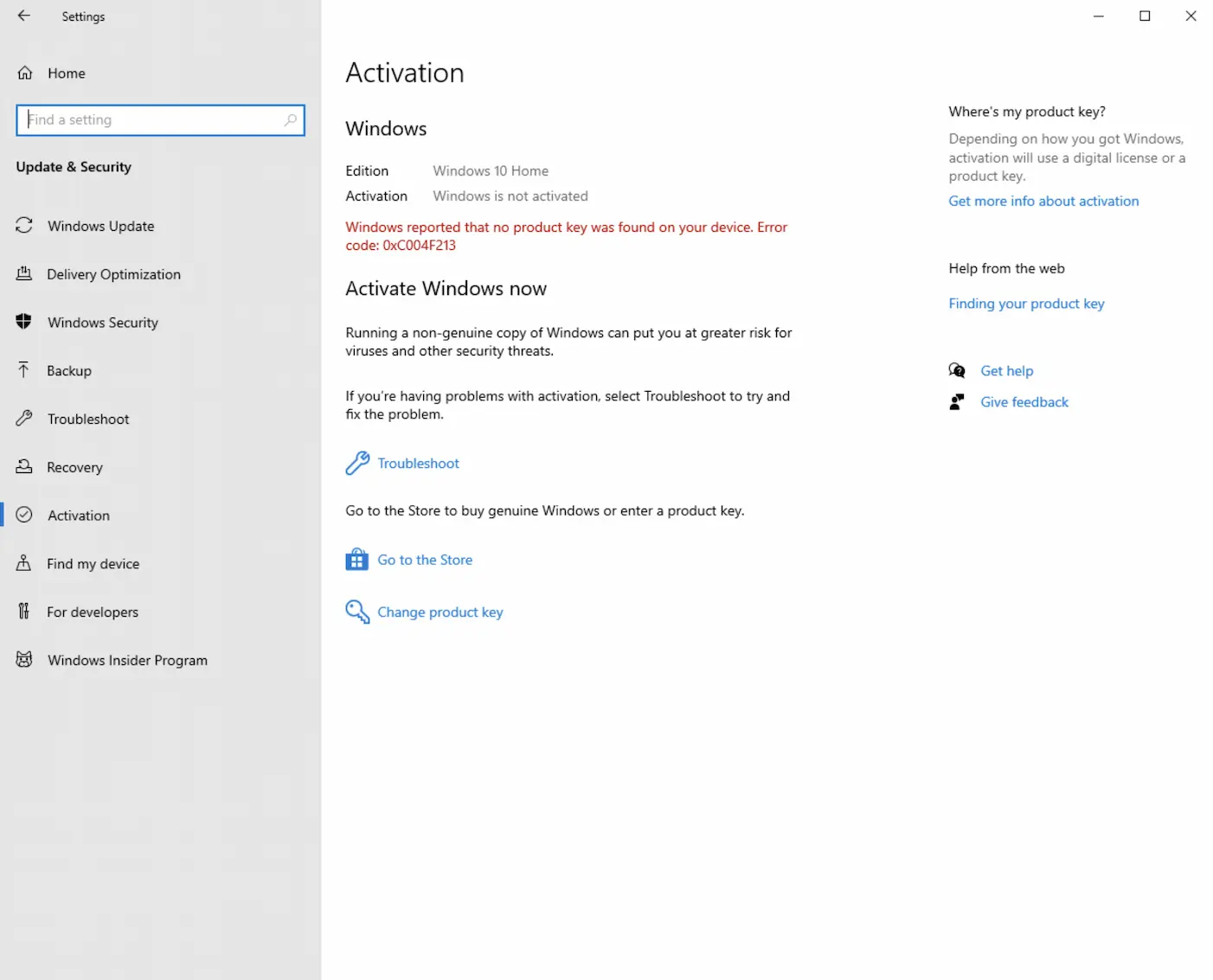Click the Windows Security shield icon
This screenshot has width=1213, height=980.
[24, 322]
